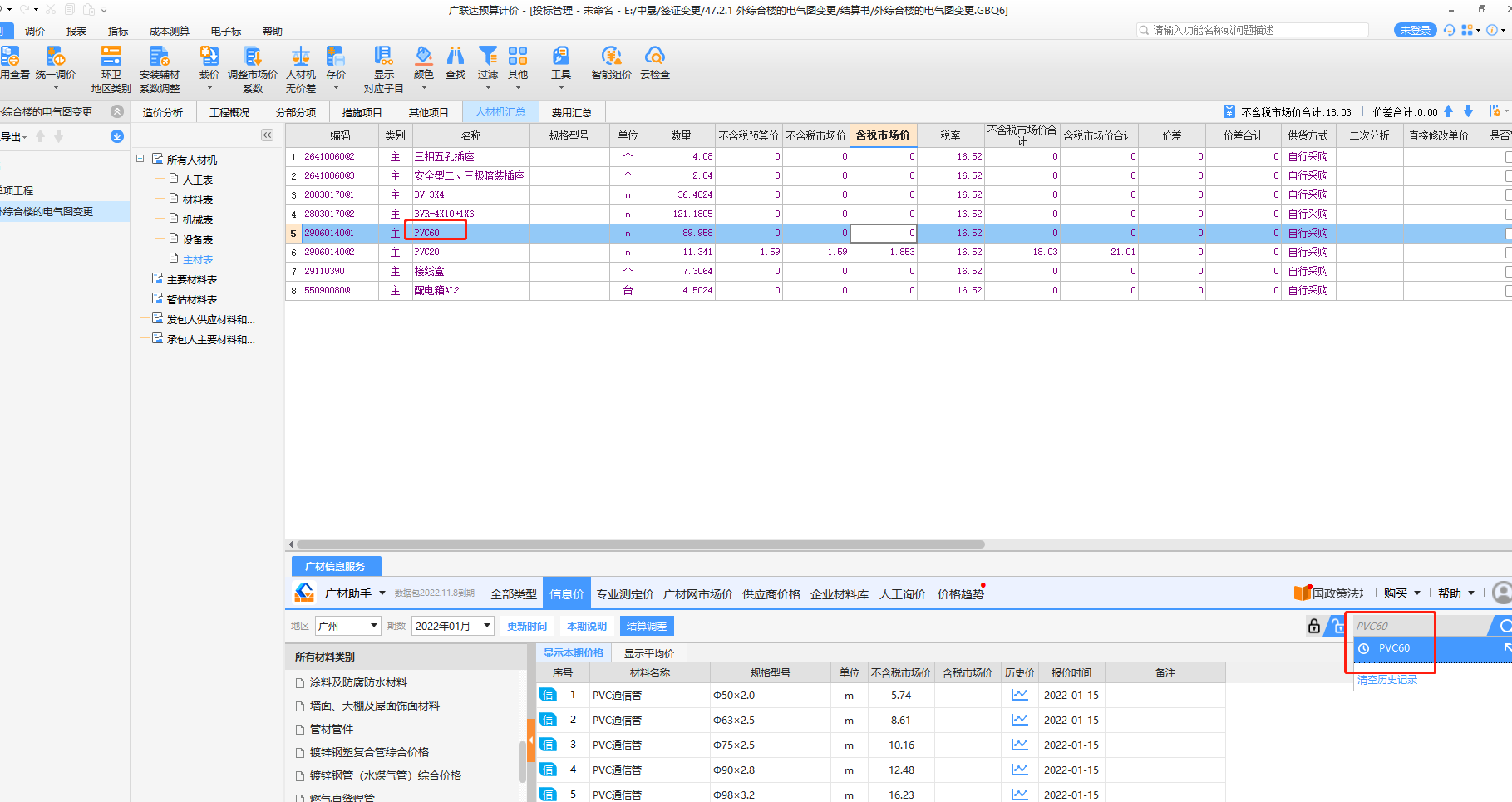Click the black padlock icon
Image resolution: width=1512 pixels, height=802 pixels.
coord(1314,626)
